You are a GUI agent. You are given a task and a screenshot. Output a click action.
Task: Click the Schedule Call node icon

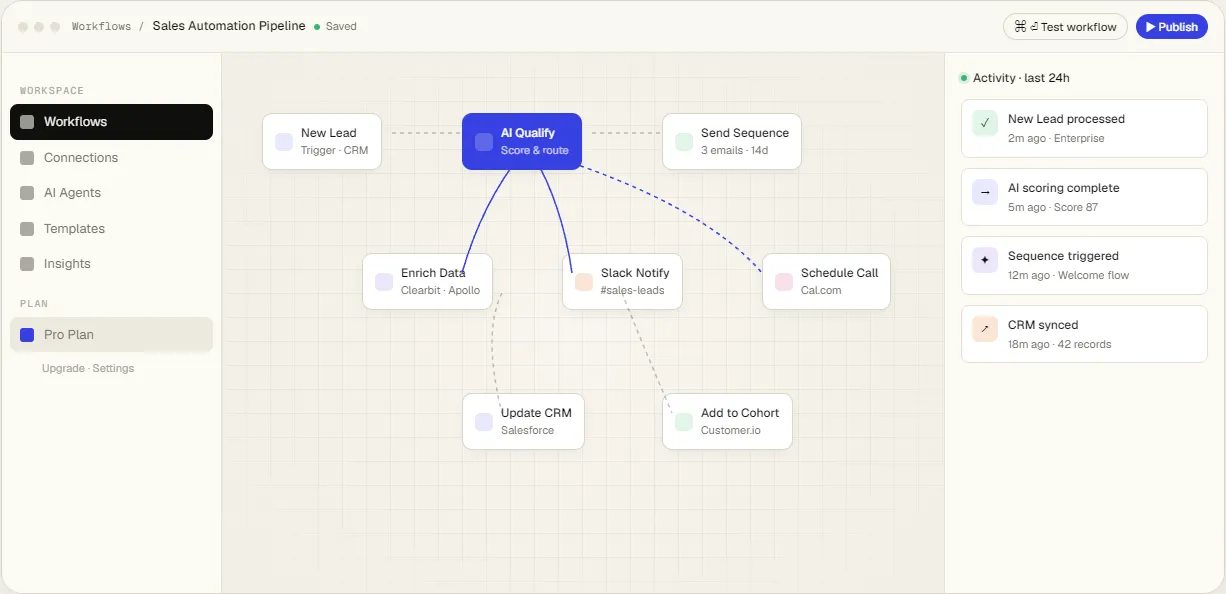(784, 282)
